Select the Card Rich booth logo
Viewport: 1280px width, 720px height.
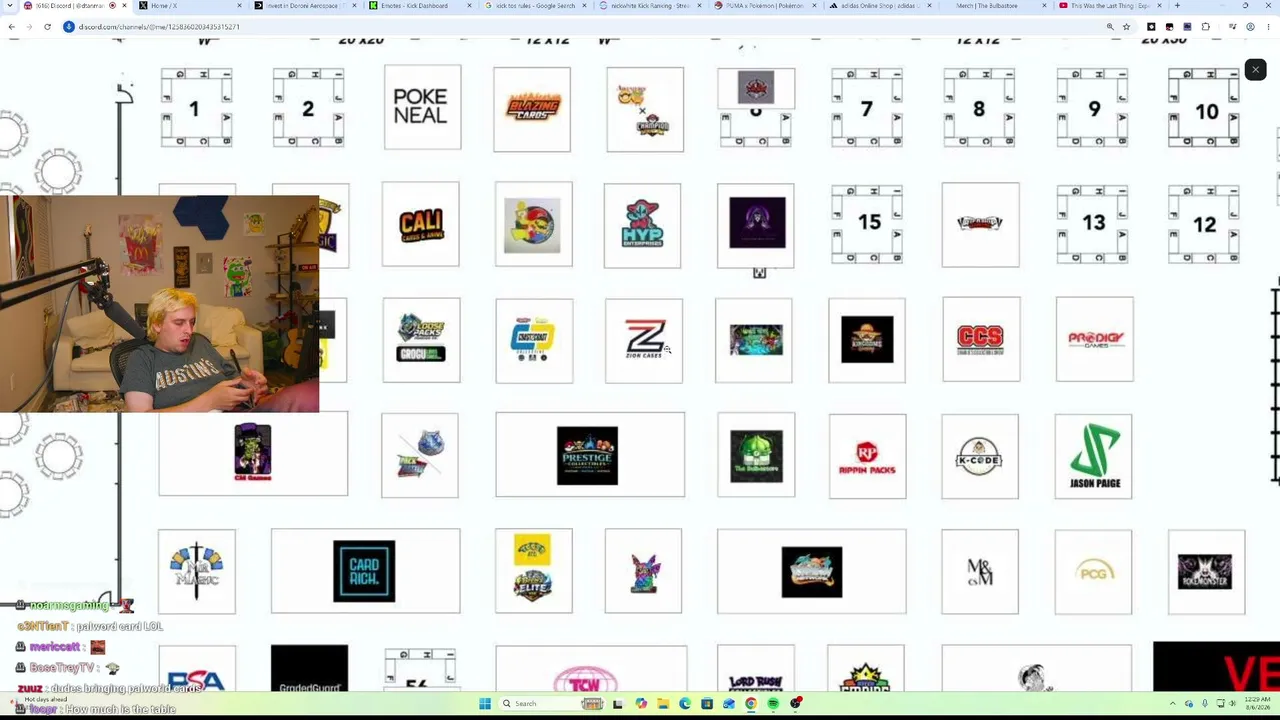pyautogui.click(x=364, y=571)
